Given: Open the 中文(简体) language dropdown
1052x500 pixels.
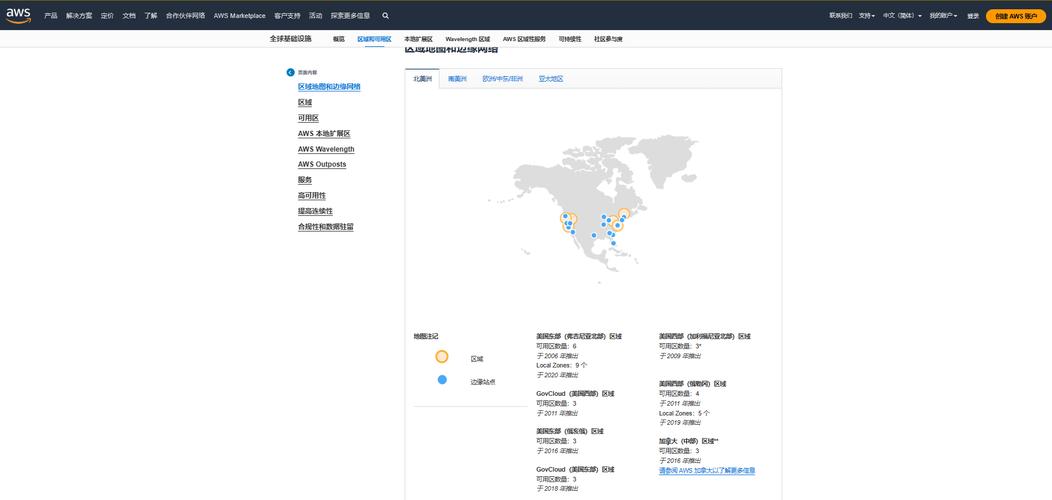Looking at the screenshot, I should coord(902,15).
